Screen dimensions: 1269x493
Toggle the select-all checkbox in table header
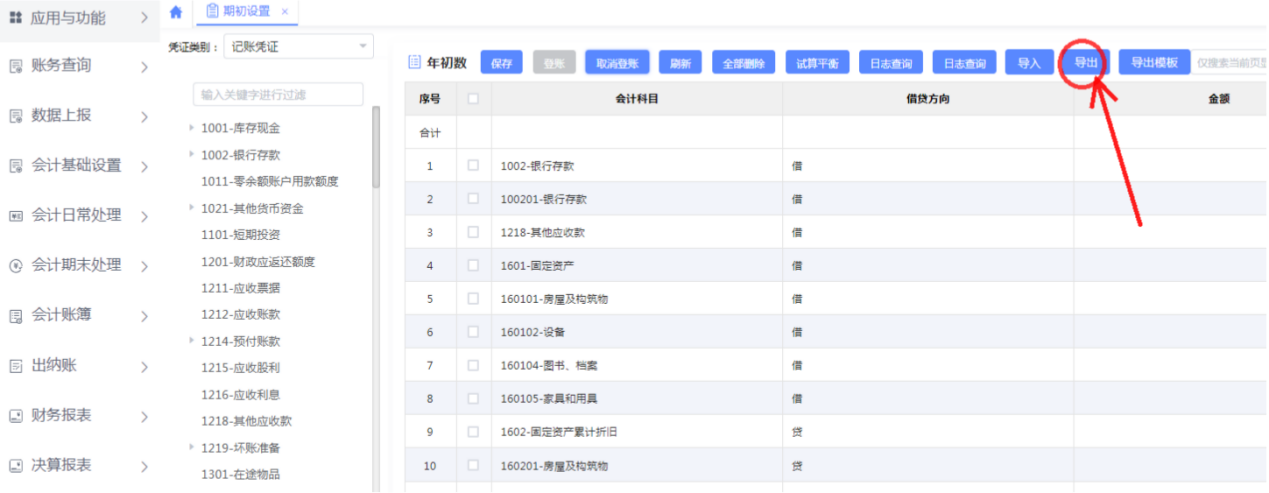(x=473, y=99)
